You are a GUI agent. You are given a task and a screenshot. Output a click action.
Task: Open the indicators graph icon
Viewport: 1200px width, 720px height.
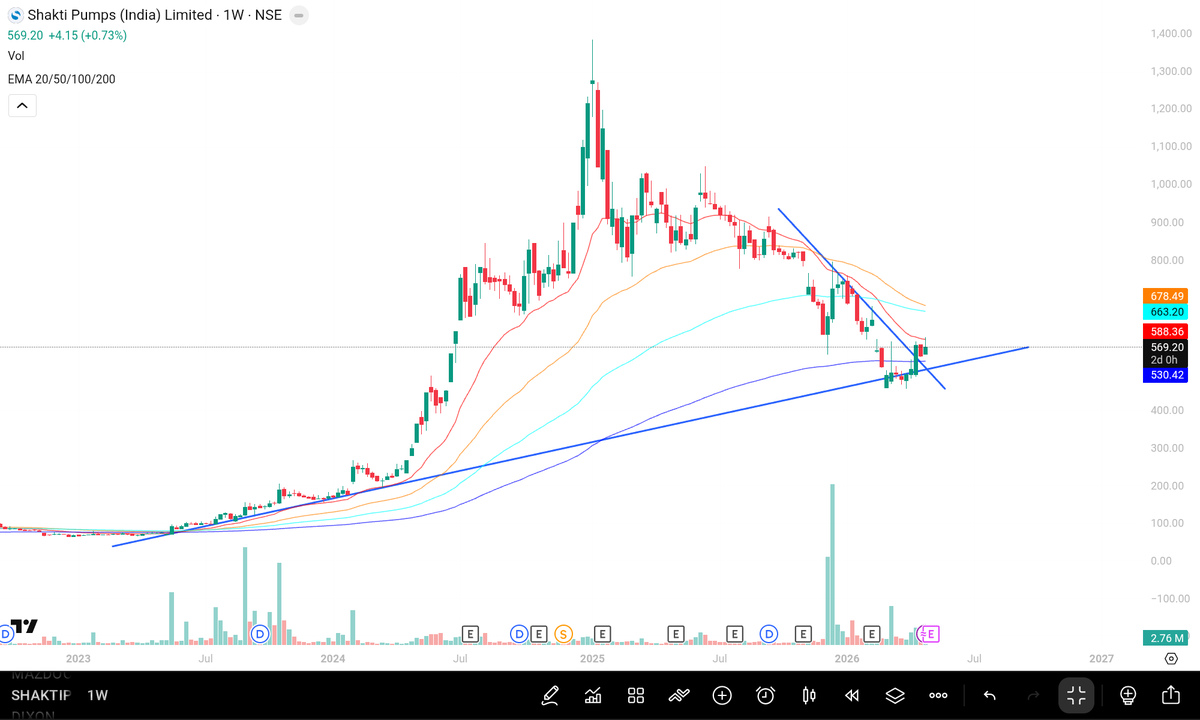(x=592, y=695)
